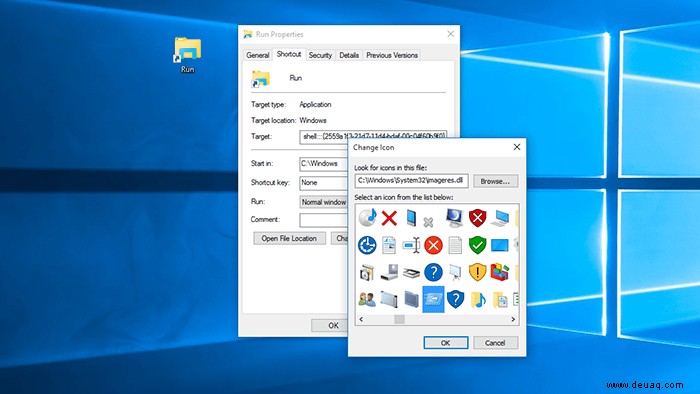This screenshot has height=394, width=700.
Task: Select the Run shortcut on desktop
Action: (188, 55)
